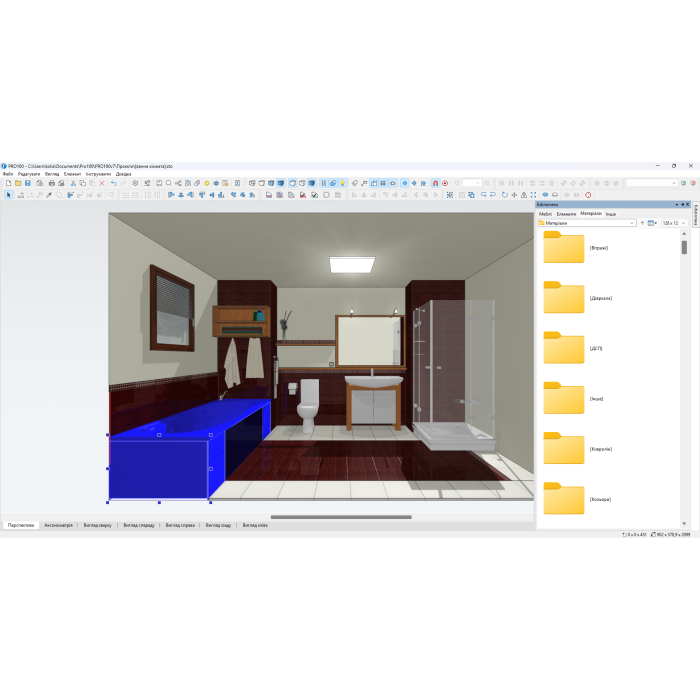Open the [Дзеркала] materials folder
700x700 pixels.
point(564,297)
